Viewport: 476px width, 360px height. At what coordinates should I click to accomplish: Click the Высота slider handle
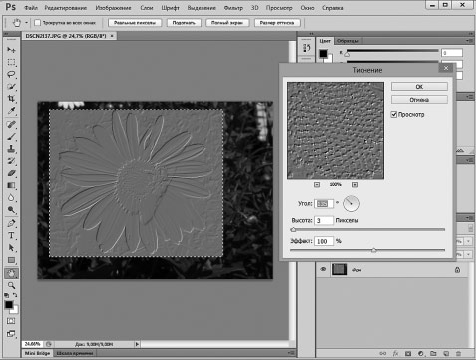tap(293, 229)
